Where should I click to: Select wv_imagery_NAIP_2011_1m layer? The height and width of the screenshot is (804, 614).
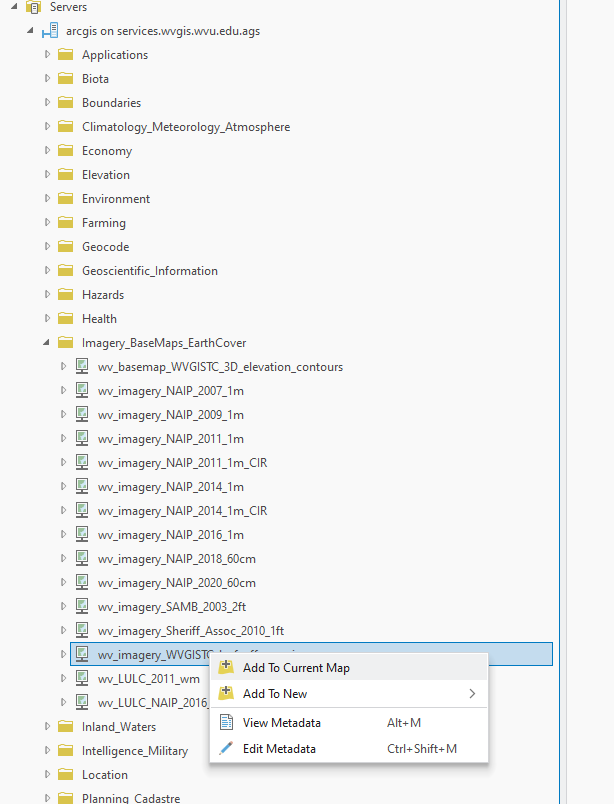[x=171, y=439]
